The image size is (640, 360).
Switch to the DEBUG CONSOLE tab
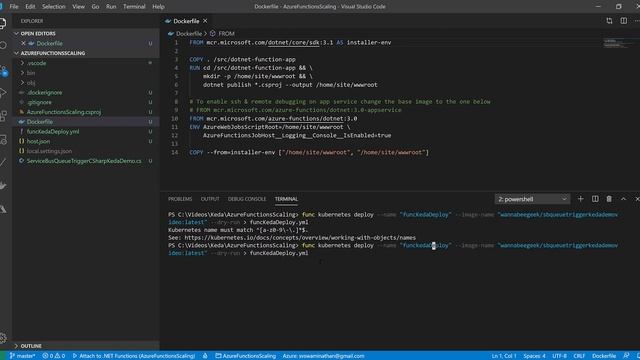click(x=247, y=199)
